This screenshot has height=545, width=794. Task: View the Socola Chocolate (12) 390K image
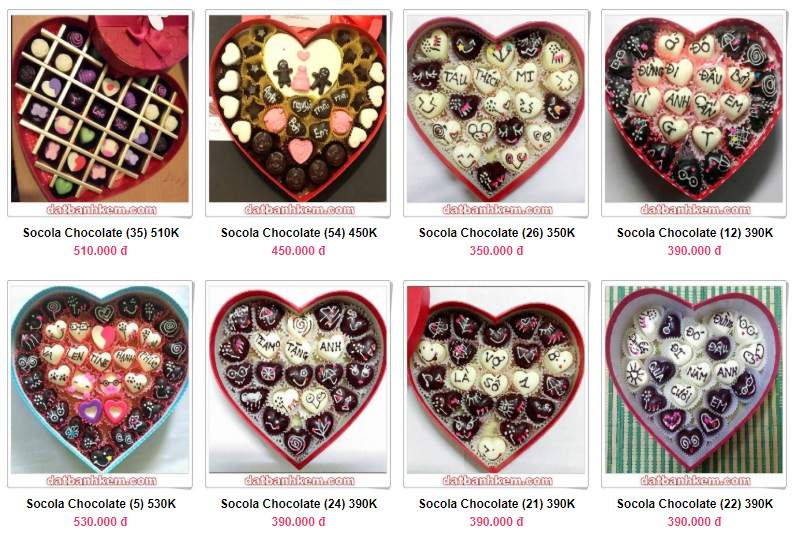tap(694, 113)
